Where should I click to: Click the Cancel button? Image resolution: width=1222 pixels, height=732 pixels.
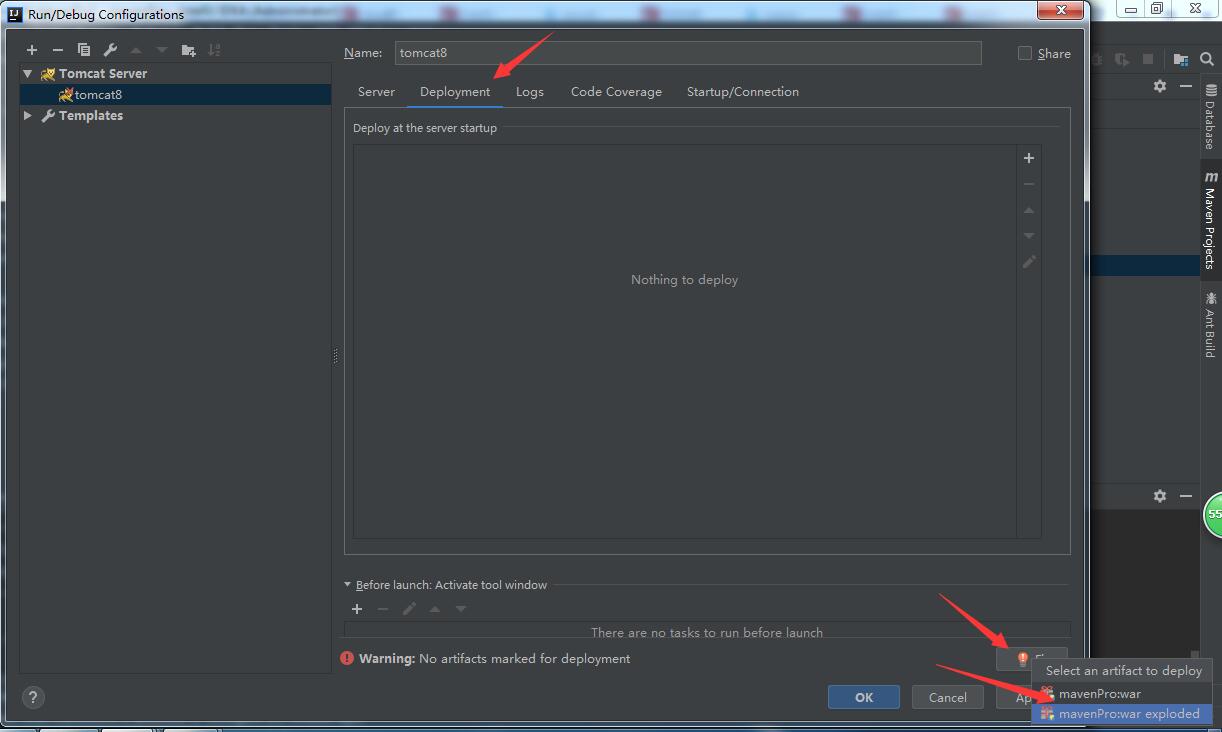click(x=947, y=697)
